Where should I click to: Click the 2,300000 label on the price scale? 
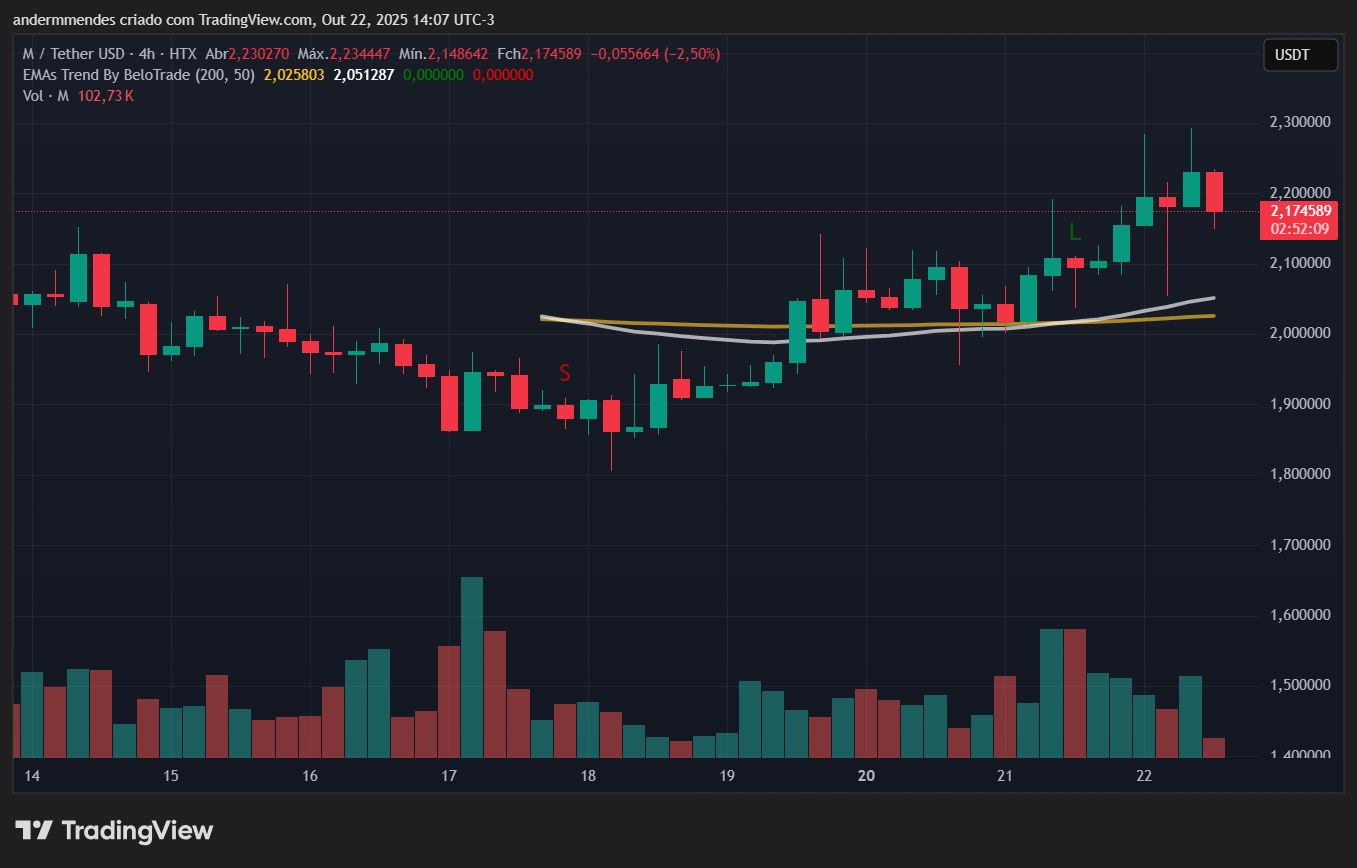1298,121
